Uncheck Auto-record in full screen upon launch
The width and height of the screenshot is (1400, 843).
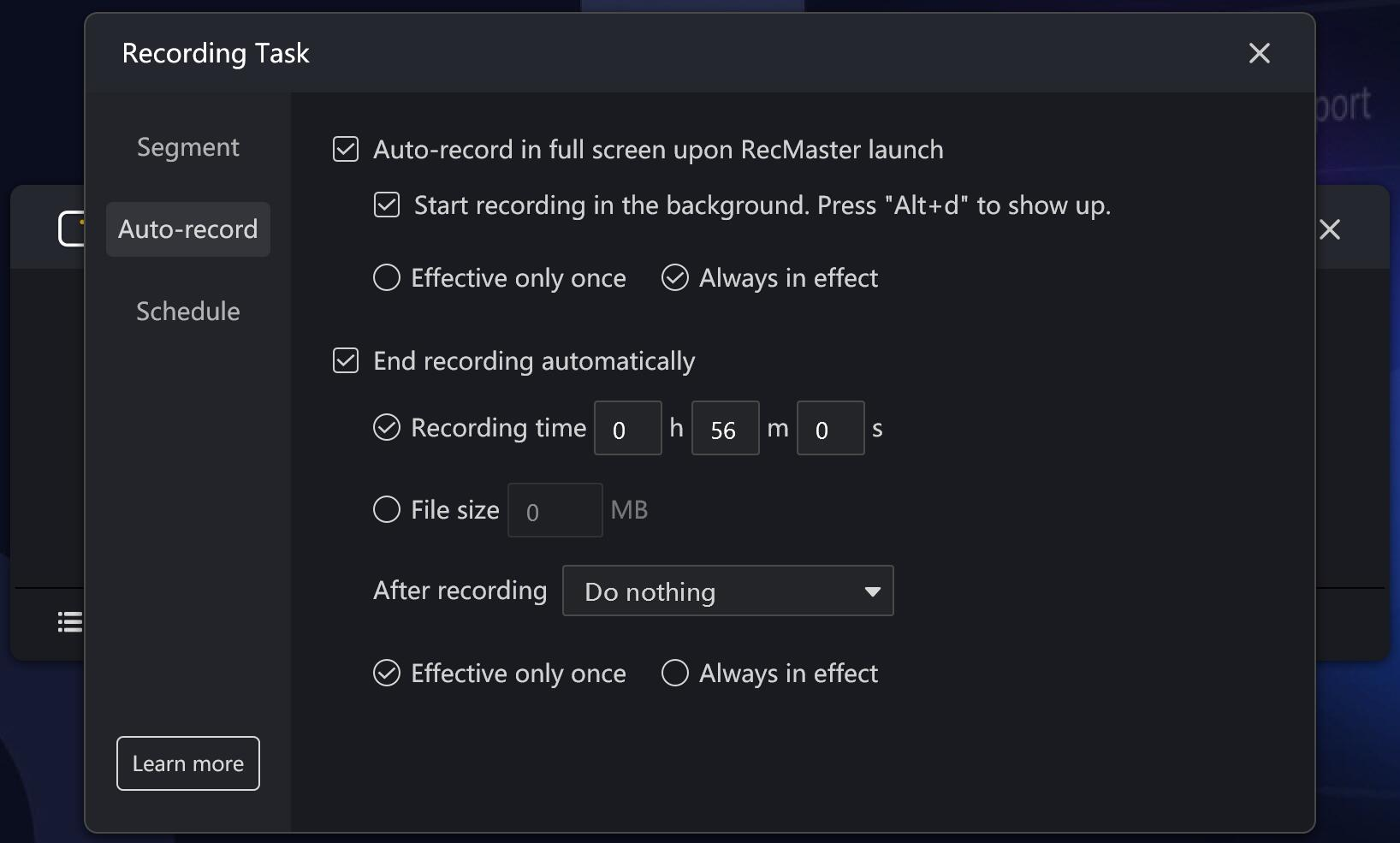[346, 149]
